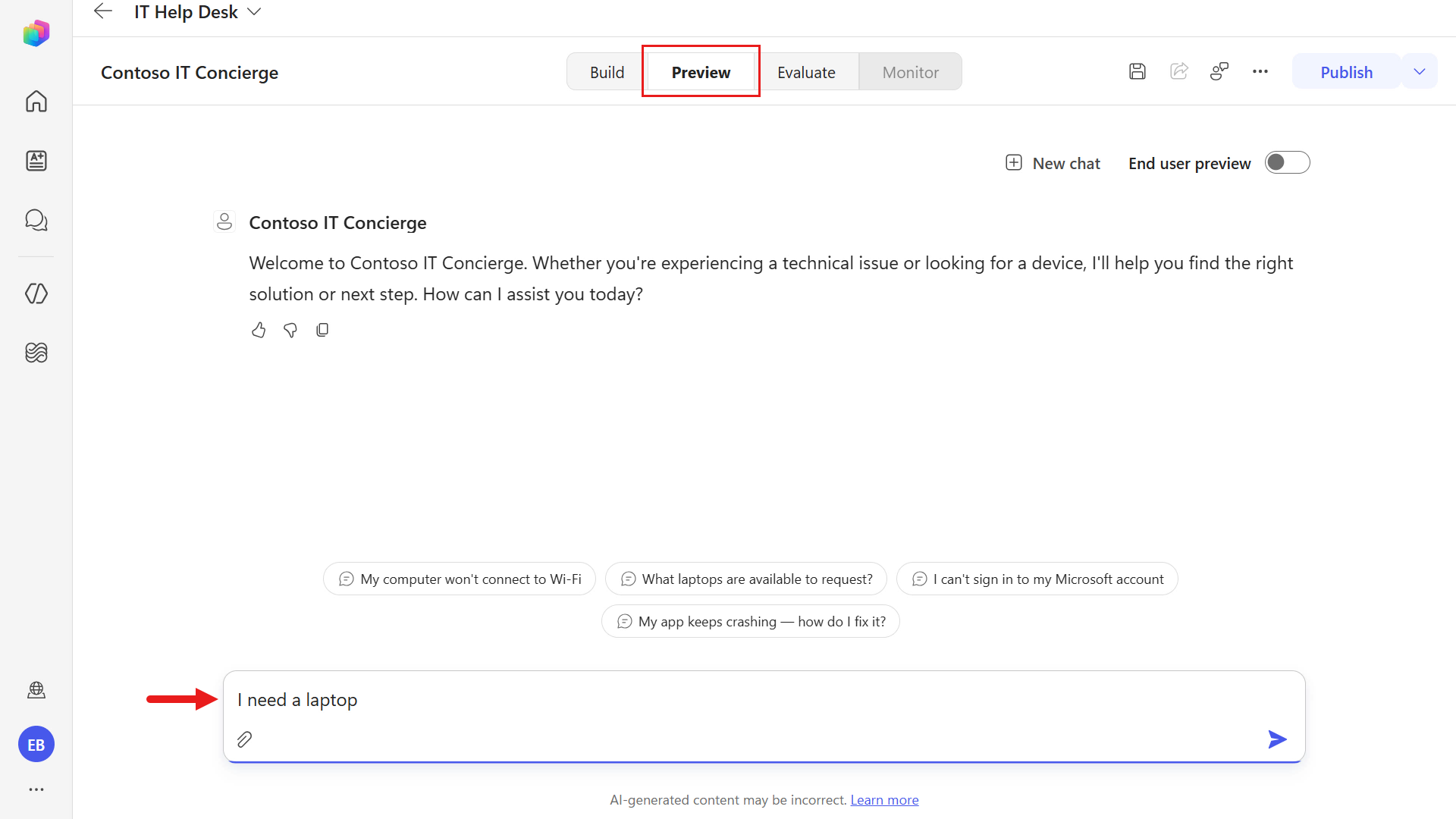The width and height of the screenshot is (1456, 819).
Task: Select the 'What laptops are available to request?' suggestion
Action: tap(746, 579)
